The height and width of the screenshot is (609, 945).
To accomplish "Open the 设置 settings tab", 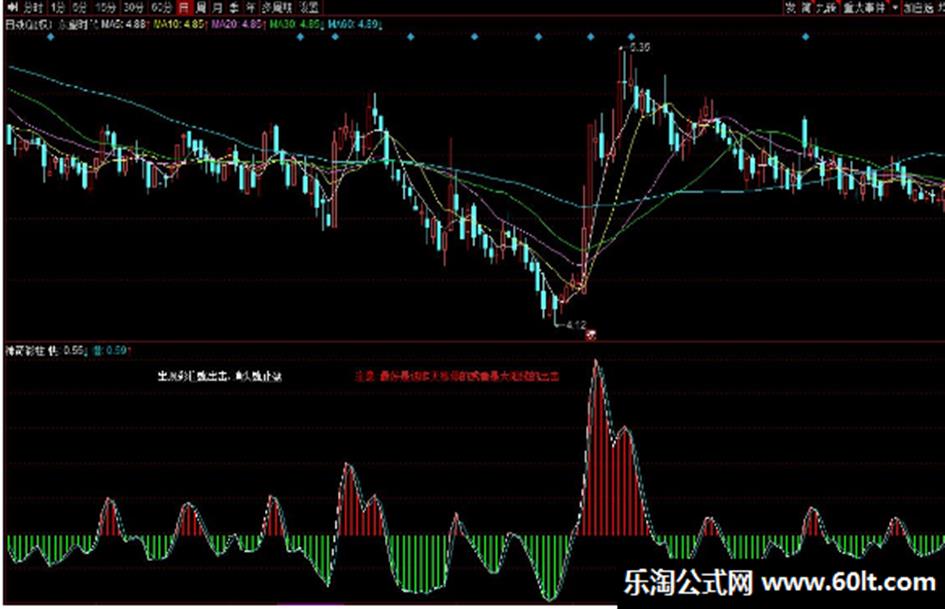I will point(310,7).
